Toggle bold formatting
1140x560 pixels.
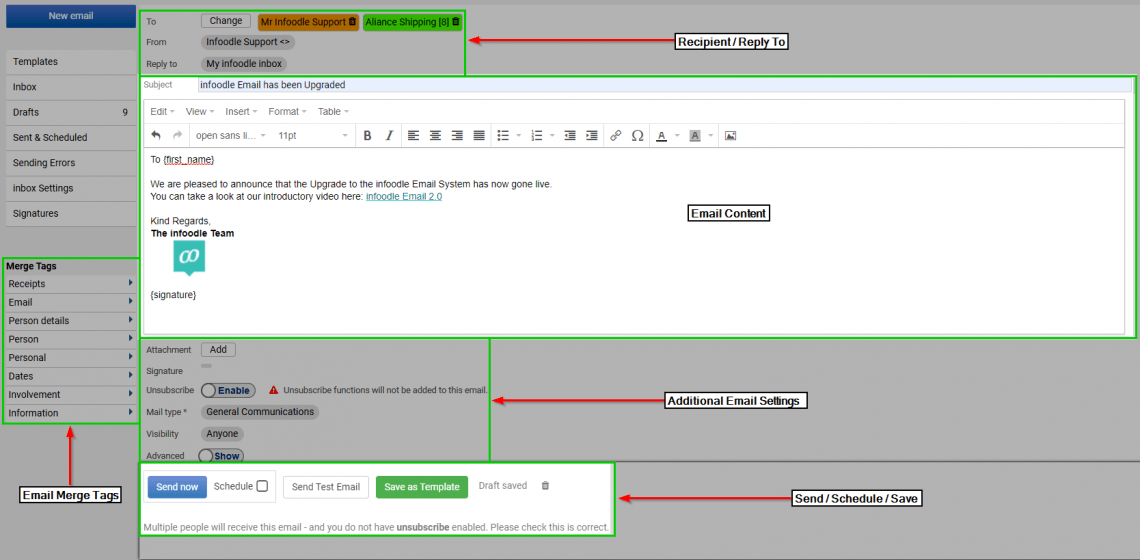[367, 135]
